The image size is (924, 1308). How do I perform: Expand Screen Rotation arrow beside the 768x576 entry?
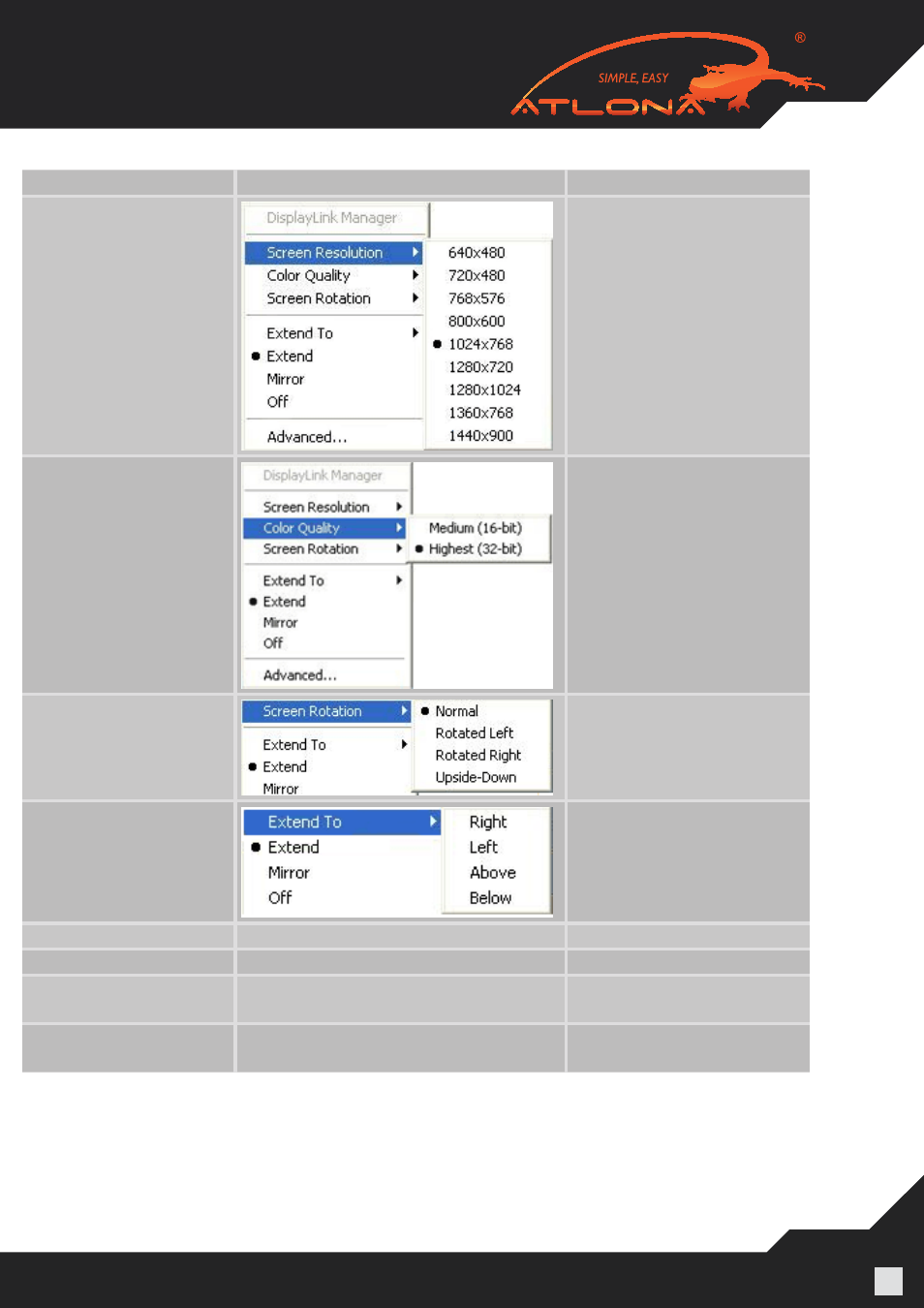pos(416,298)
